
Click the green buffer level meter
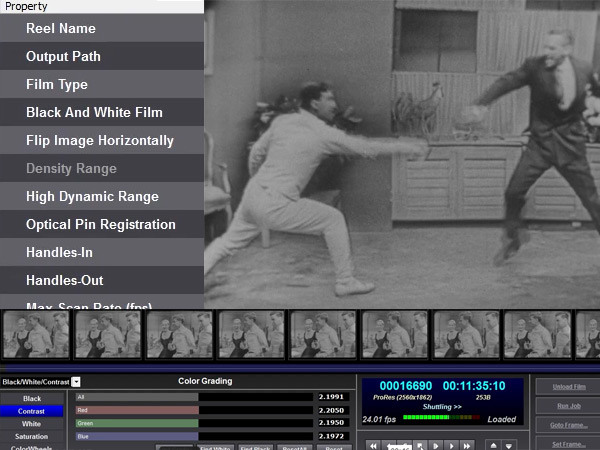pos(441,417)
